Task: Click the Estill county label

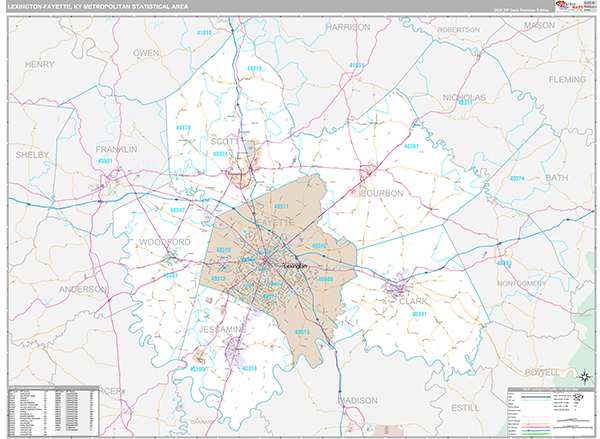Action: [465, 407]
